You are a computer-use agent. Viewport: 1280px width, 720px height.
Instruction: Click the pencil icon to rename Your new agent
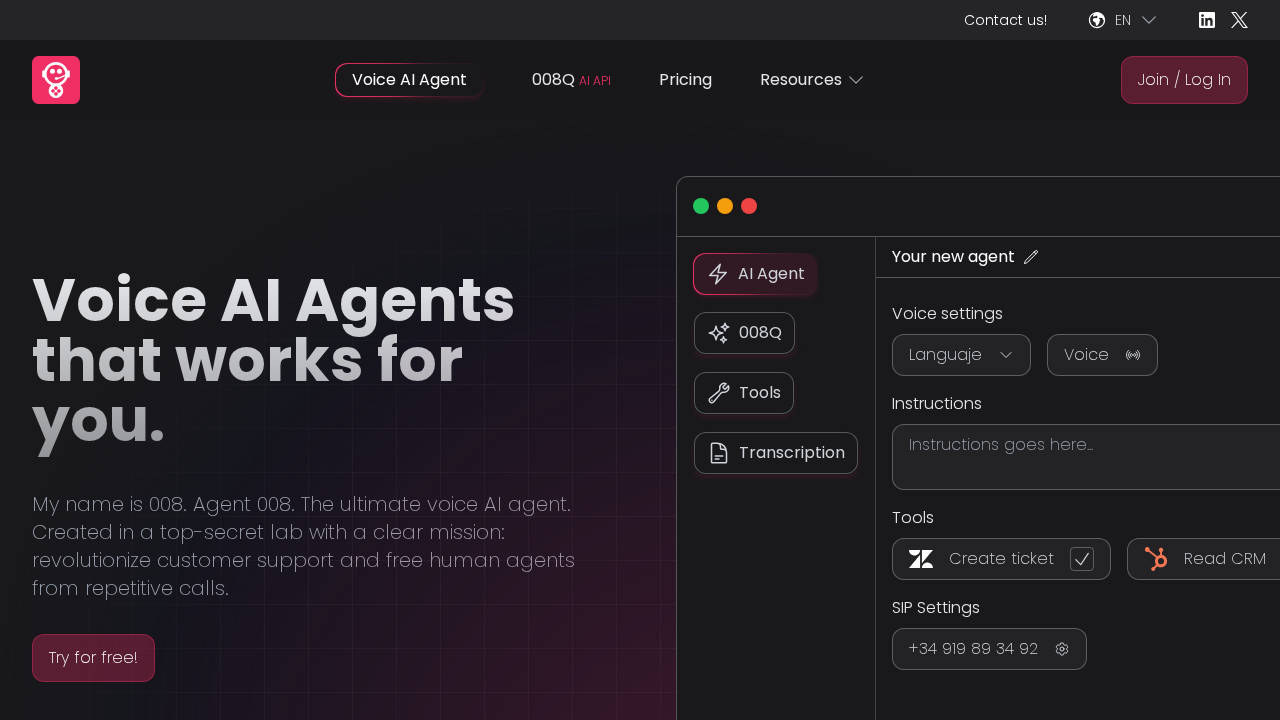click(x=1031, y=257)
